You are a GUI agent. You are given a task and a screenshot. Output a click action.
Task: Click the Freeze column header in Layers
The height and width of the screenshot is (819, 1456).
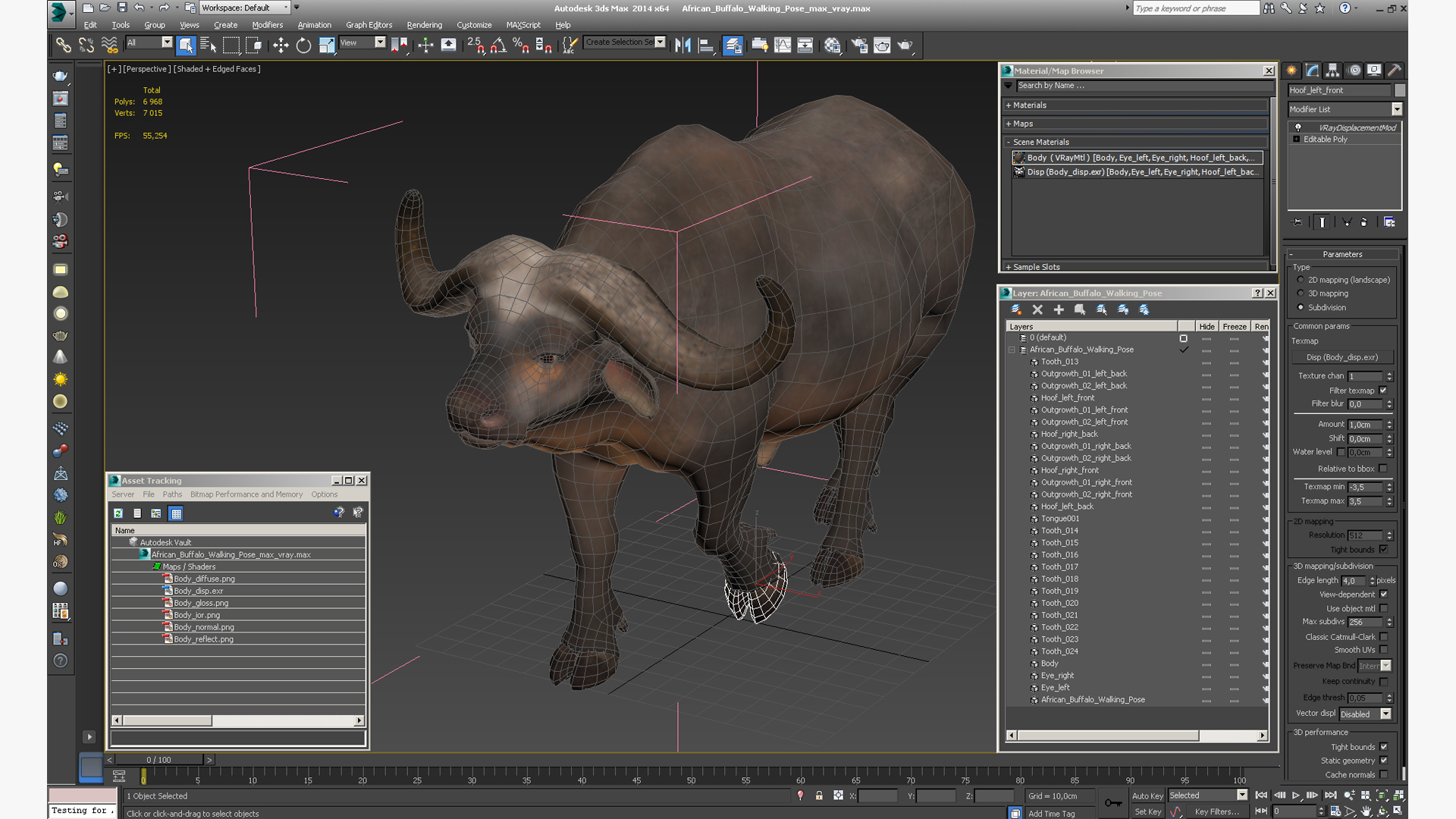pos(1234,327)
